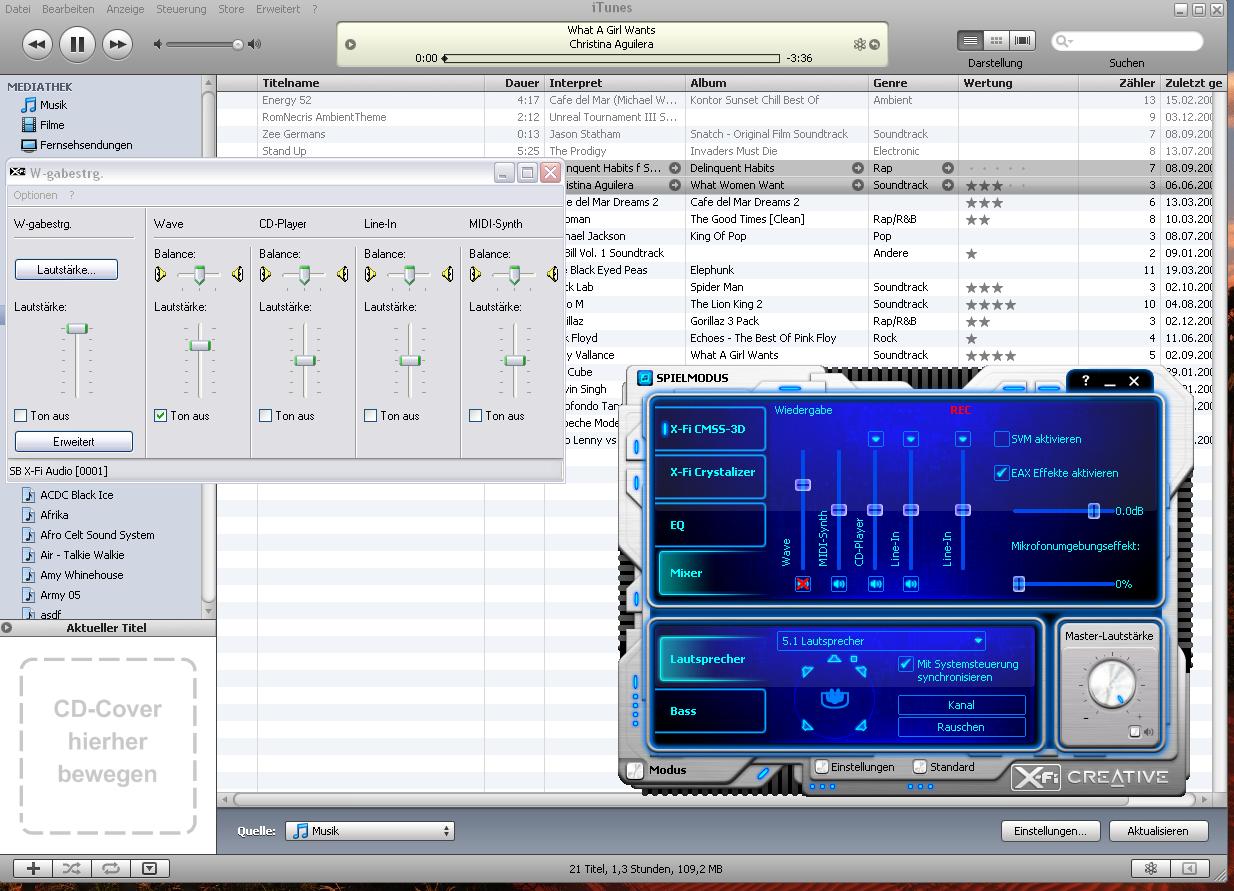Open Einstellungen in X-Fi console bottom bar
Screen dimensions: 1234x891
tap(855, 767)
